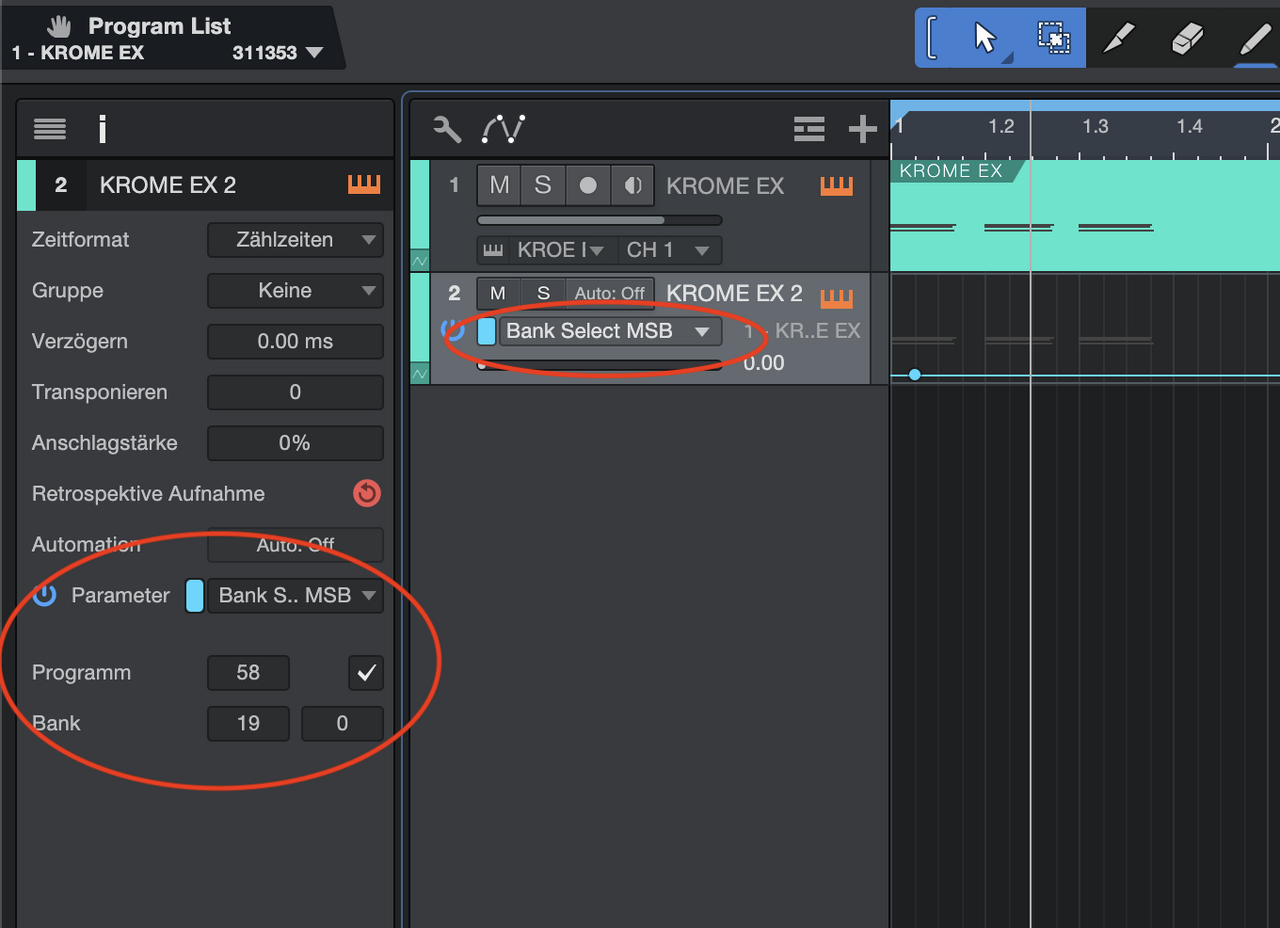Mute track 2 KROME EX 2
1280x928 pixels.
(x=498, y=293)
